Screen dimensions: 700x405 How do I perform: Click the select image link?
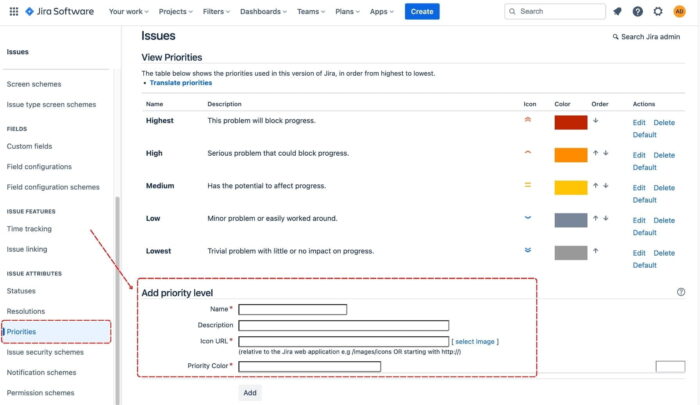(x=475, y=342)
